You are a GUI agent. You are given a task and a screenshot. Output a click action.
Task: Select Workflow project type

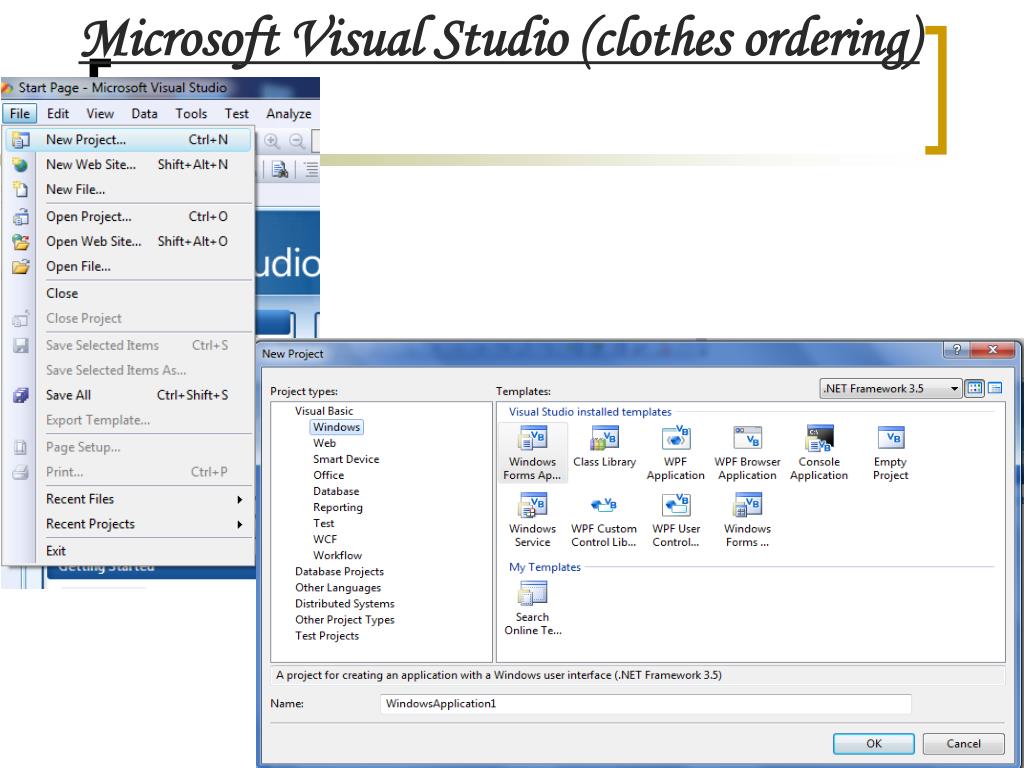point(338,555)
